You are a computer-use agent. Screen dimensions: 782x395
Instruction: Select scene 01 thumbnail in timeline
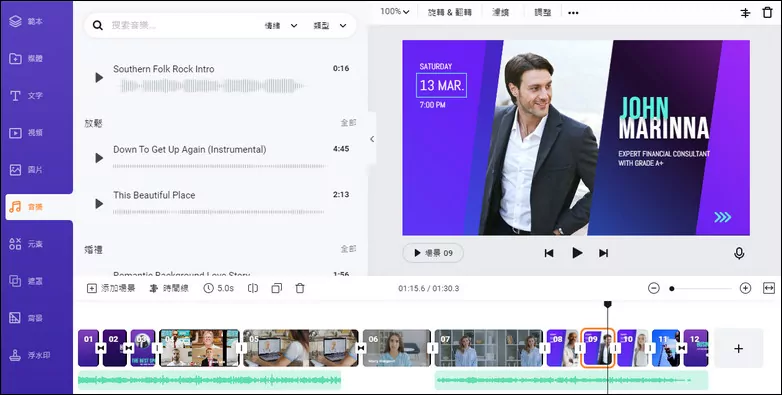point(88,348)
